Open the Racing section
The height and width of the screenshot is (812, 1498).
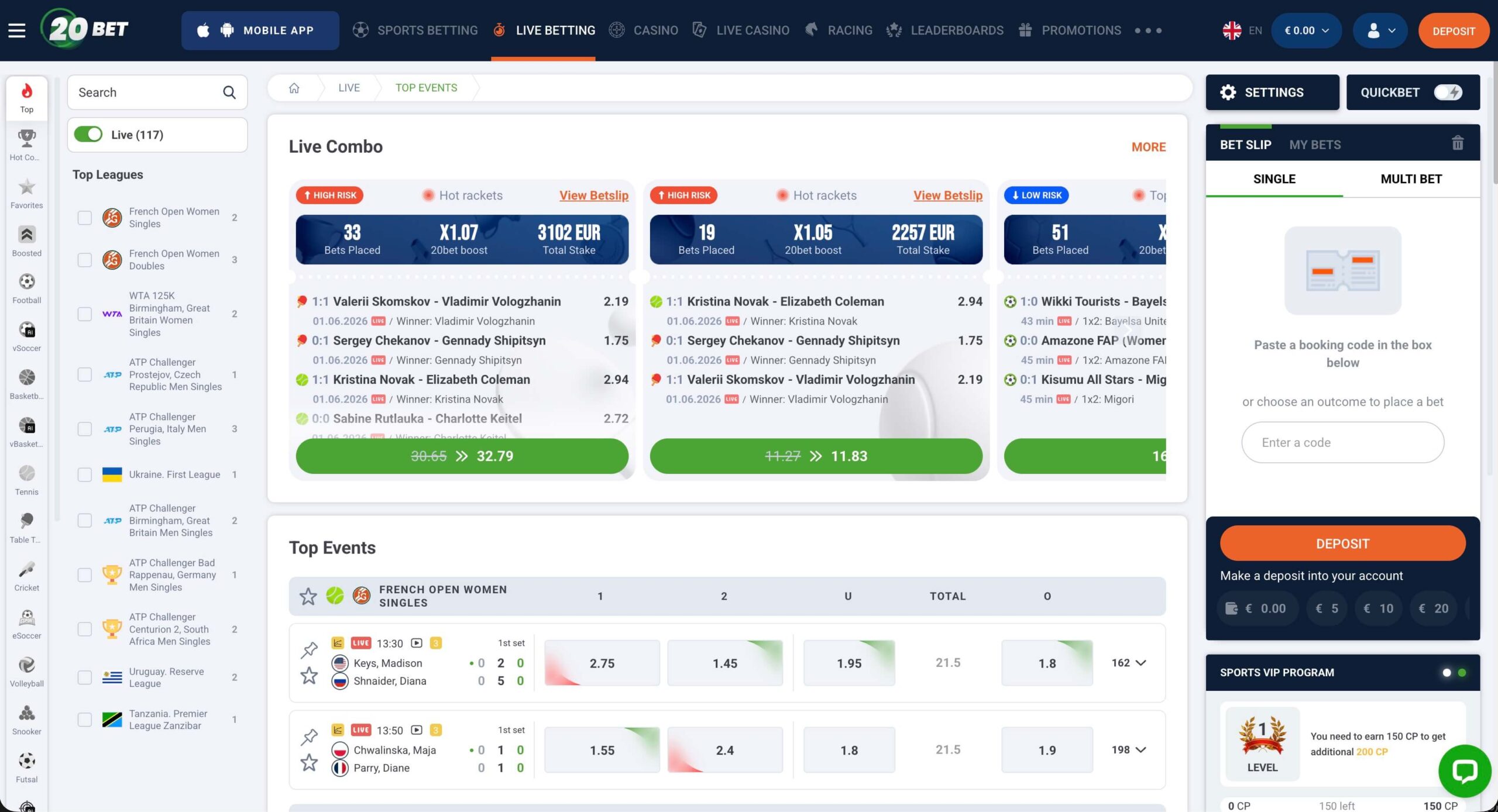coord(839,30)
